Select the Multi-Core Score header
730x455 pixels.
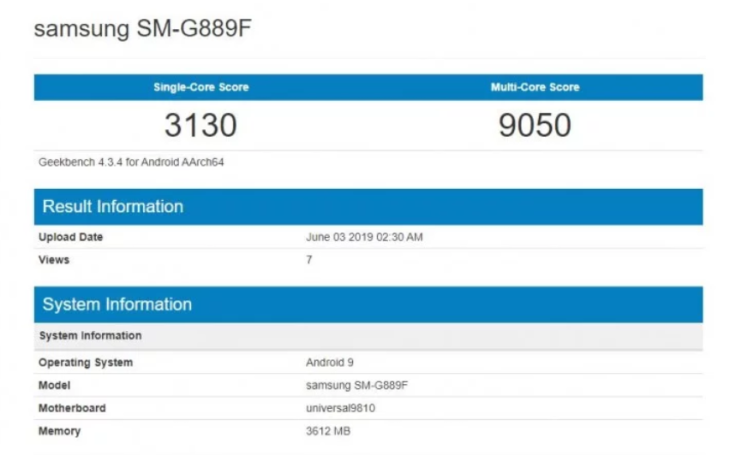click(x=535, y=87)
